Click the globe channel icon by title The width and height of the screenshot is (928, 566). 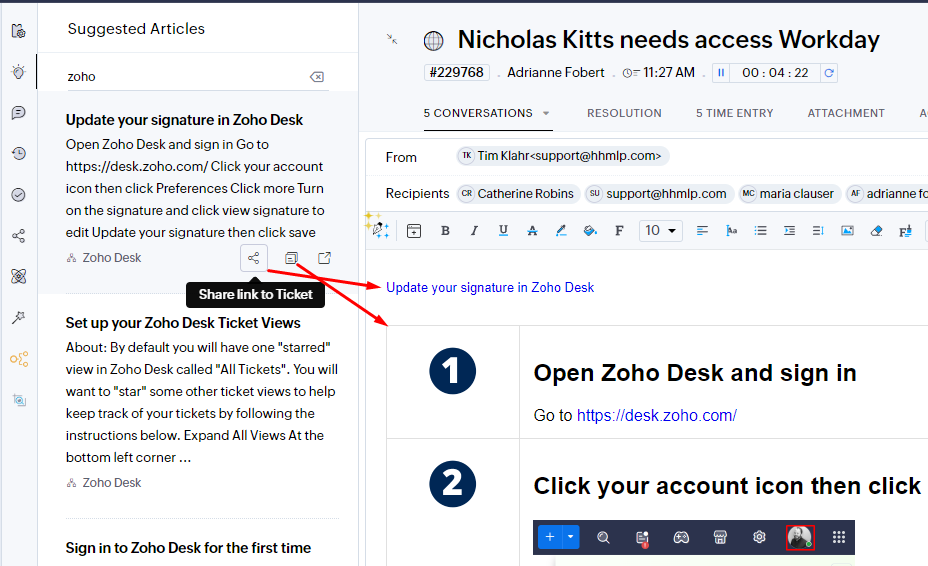point(434,41)
